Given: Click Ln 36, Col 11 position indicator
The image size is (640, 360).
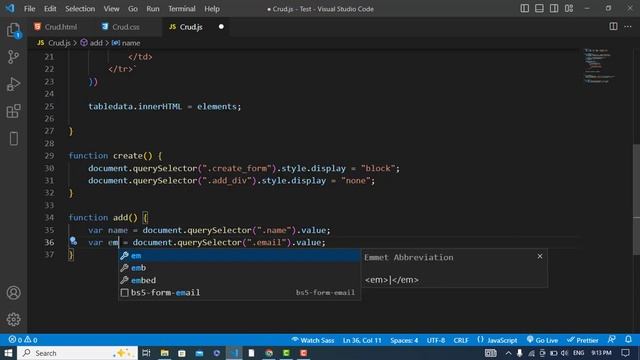Looking at the screenshot, I should 362,340.
